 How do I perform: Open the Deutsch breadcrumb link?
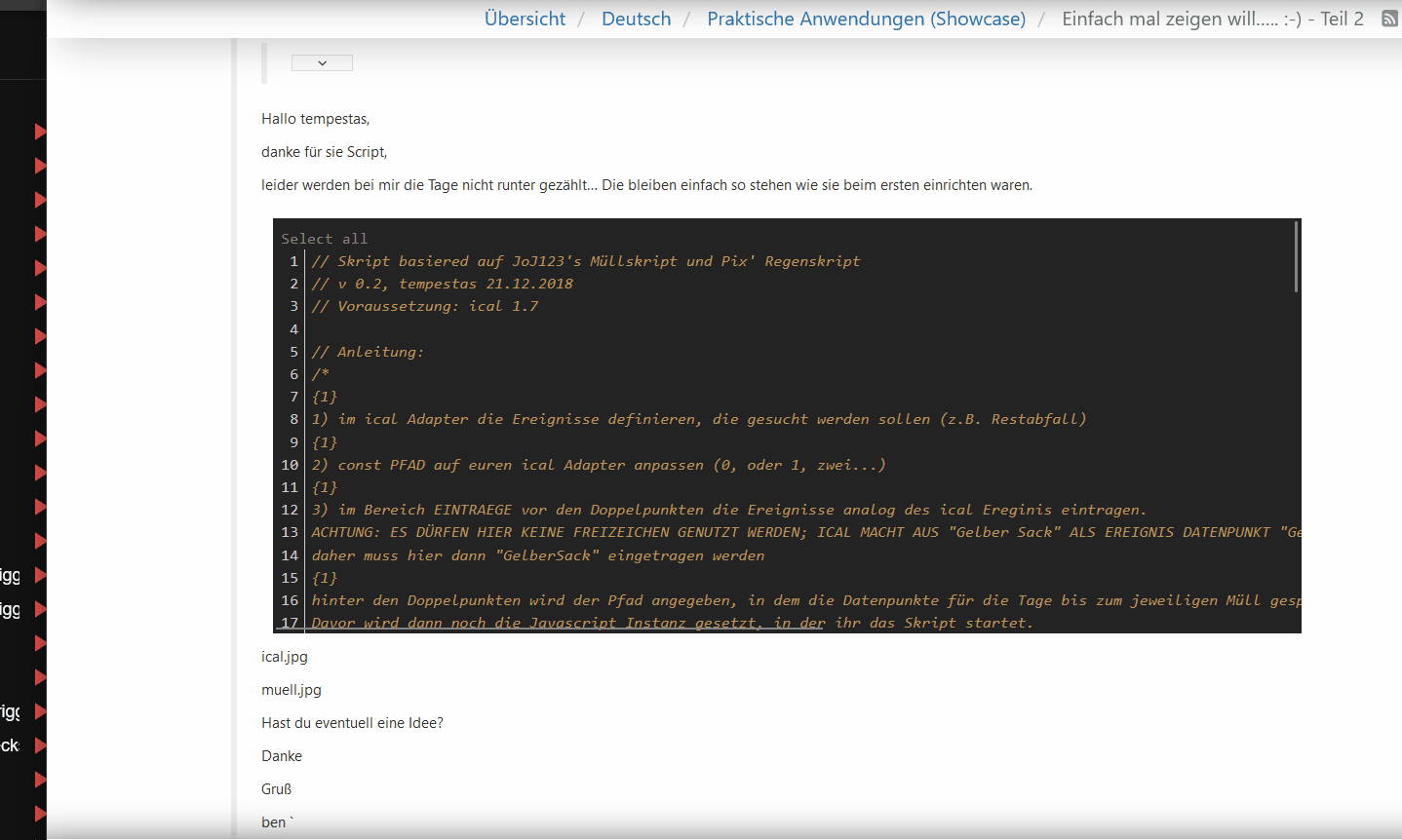pos(636,19)
